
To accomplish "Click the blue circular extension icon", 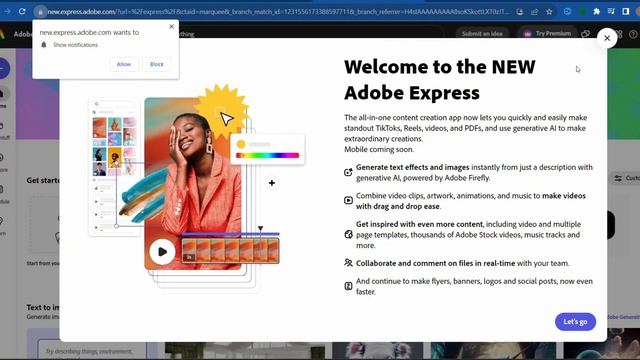I will point(567,11).
